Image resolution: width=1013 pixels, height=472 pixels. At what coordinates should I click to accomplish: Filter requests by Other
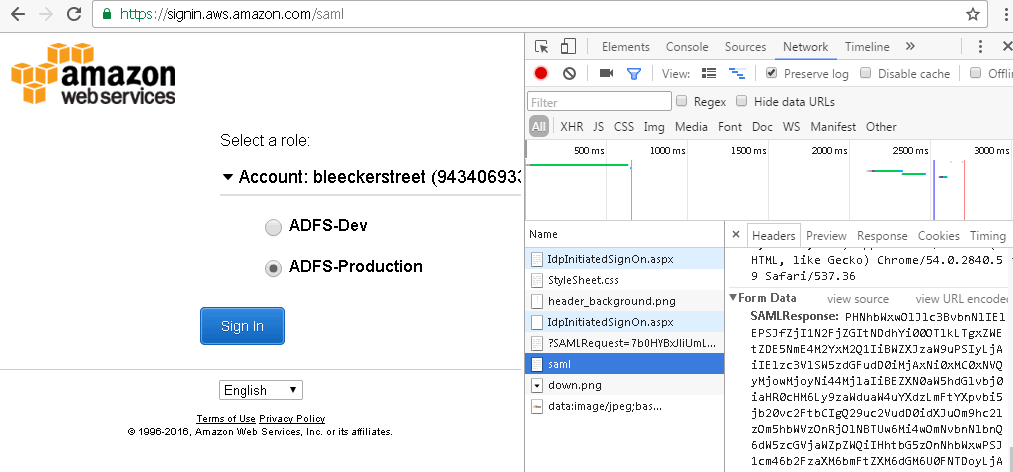881,127
